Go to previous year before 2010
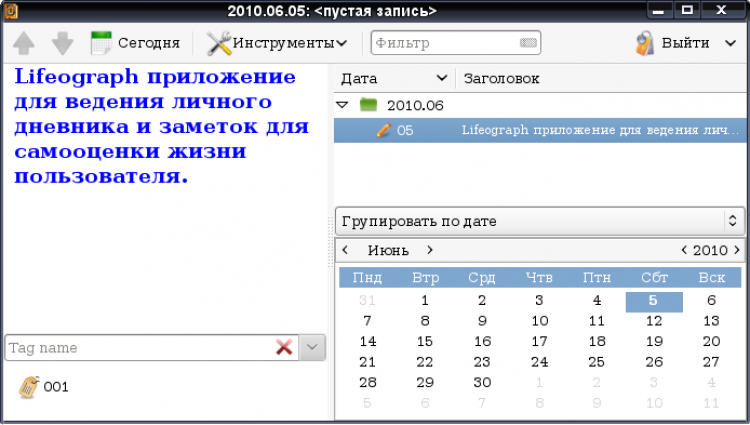The height and width of the screenshot is (425, 750). (684, 250)
